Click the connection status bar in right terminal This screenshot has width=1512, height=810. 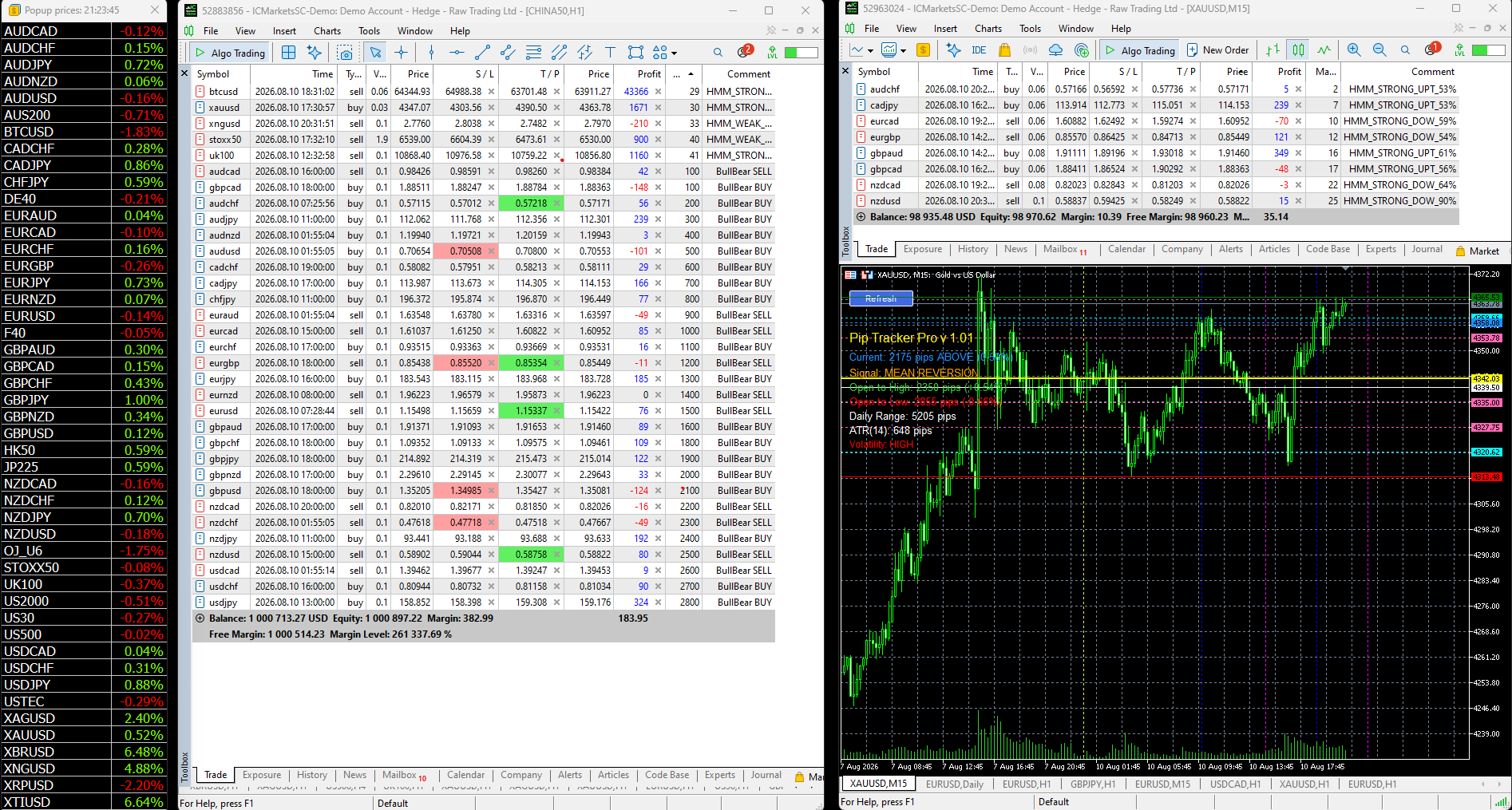tap(1489, 50)
